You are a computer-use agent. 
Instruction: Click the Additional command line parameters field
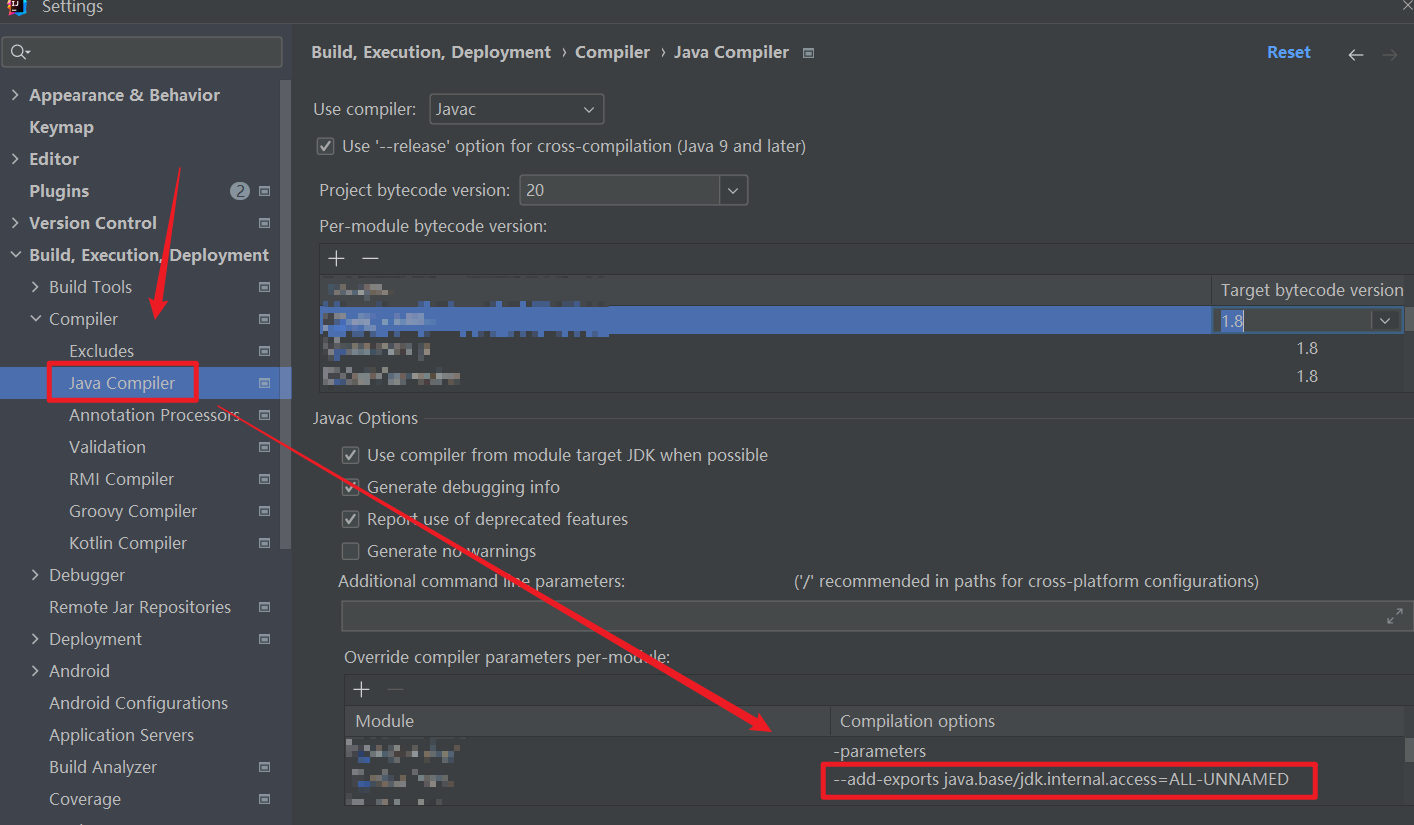860,616
